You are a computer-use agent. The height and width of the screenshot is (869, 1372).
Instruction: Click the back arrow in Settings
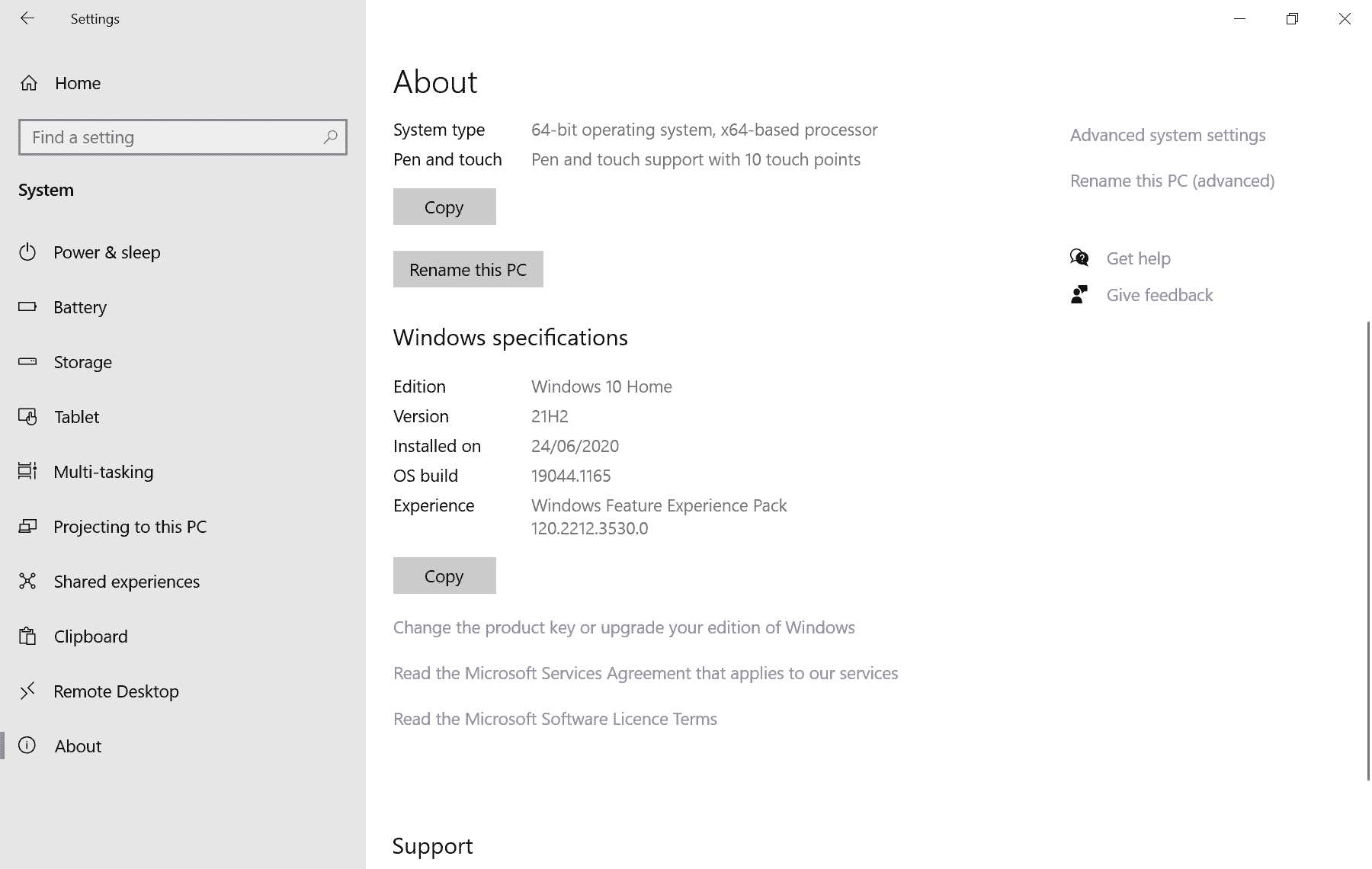27,18
